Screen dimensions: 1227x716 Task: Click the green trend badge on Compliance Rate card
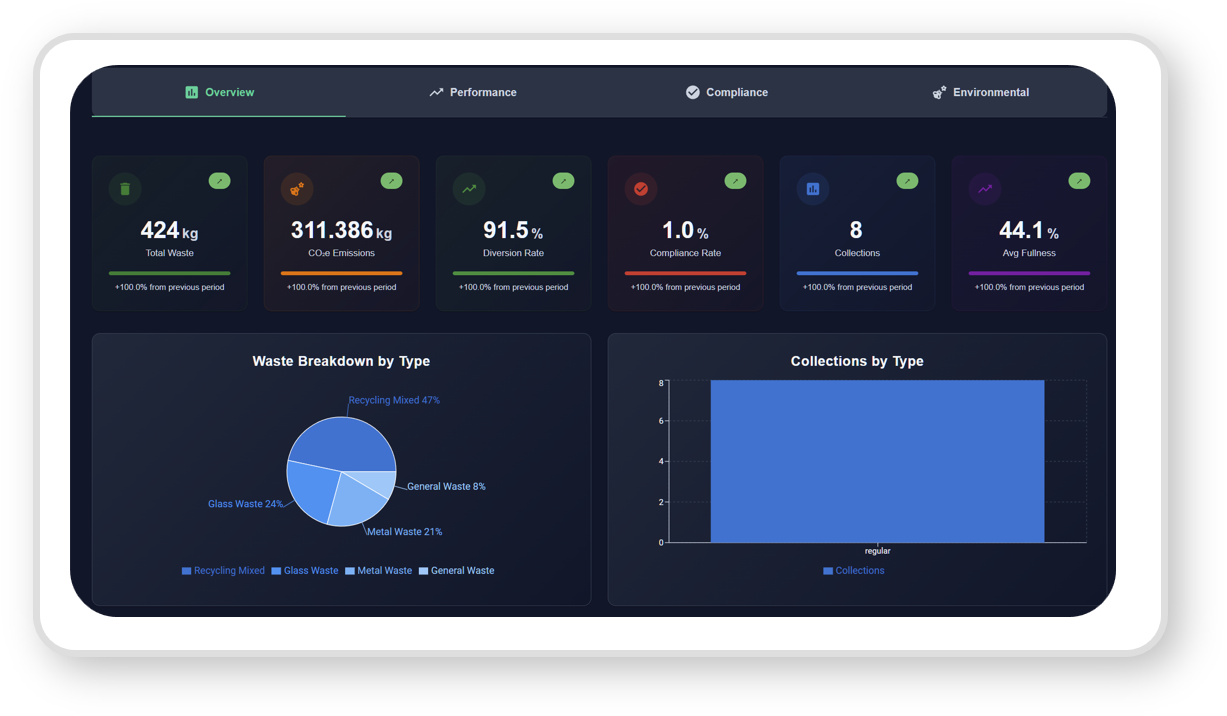tap(735, 181)
